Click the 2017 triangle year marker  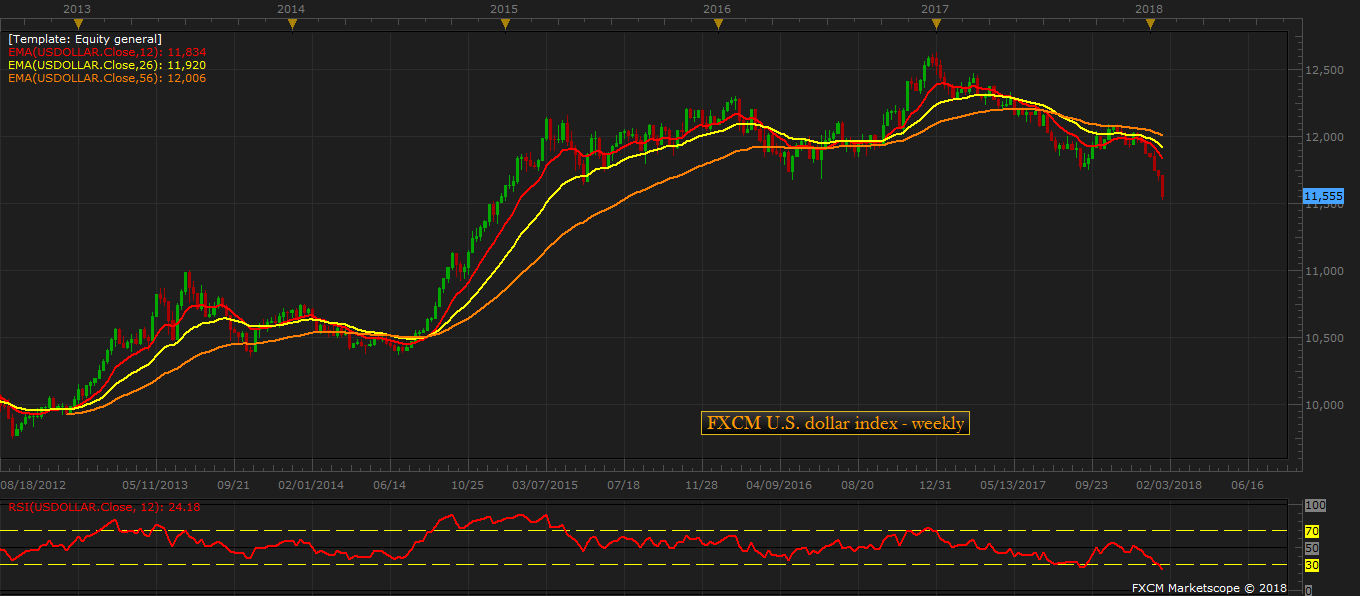[936, 25]
